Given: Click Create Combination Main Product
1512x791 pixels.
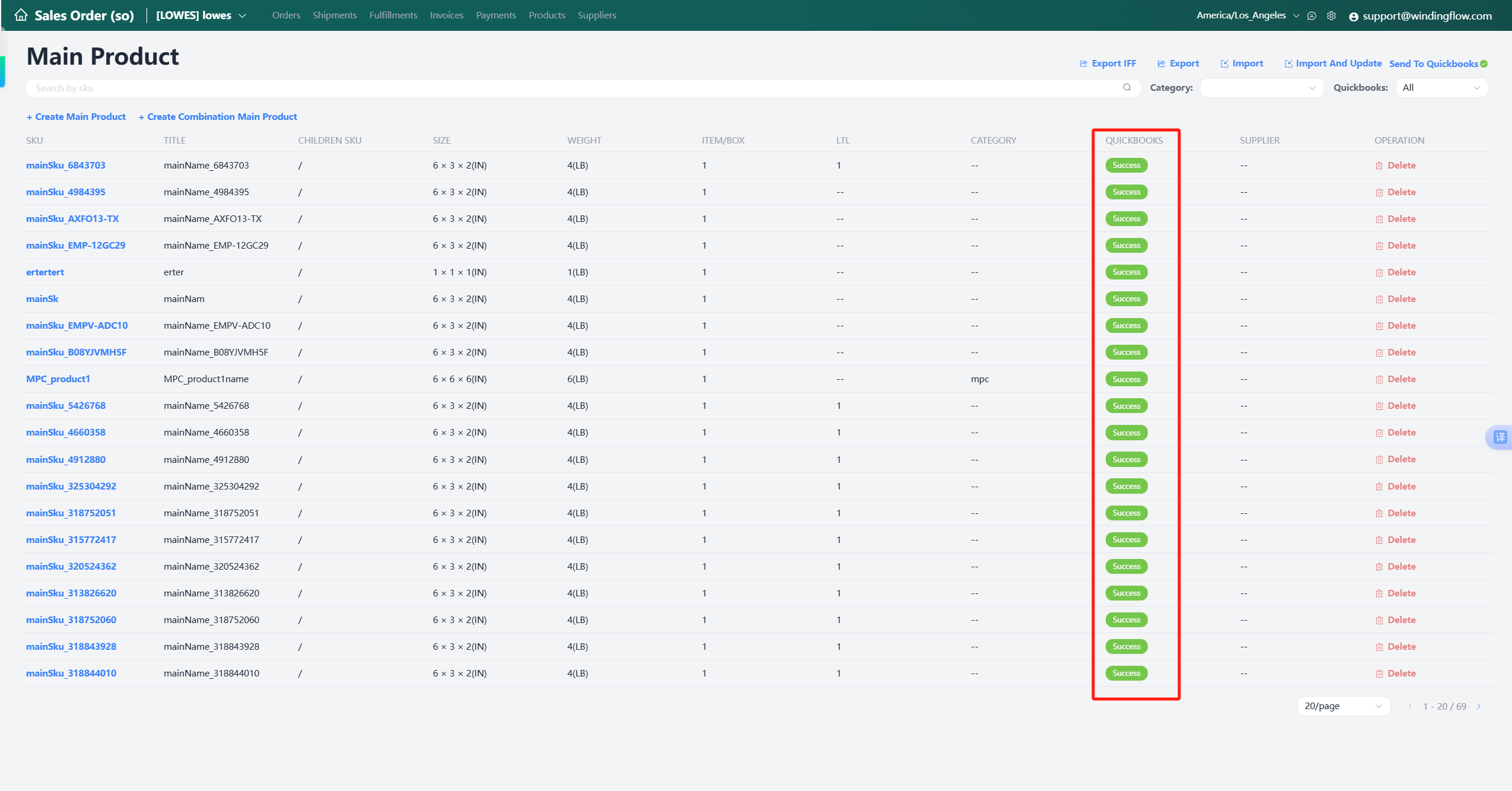Looking at the screenshot, I should pyautogui.click(x=218, y=117).
